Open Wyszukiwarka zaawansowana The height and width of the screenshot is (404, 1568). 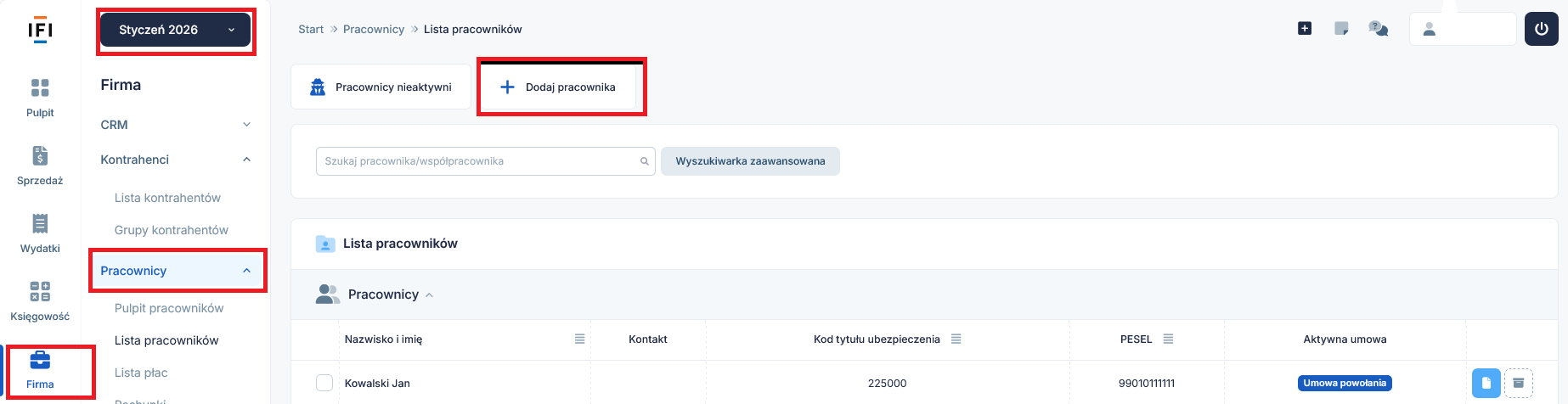point(750,161)
